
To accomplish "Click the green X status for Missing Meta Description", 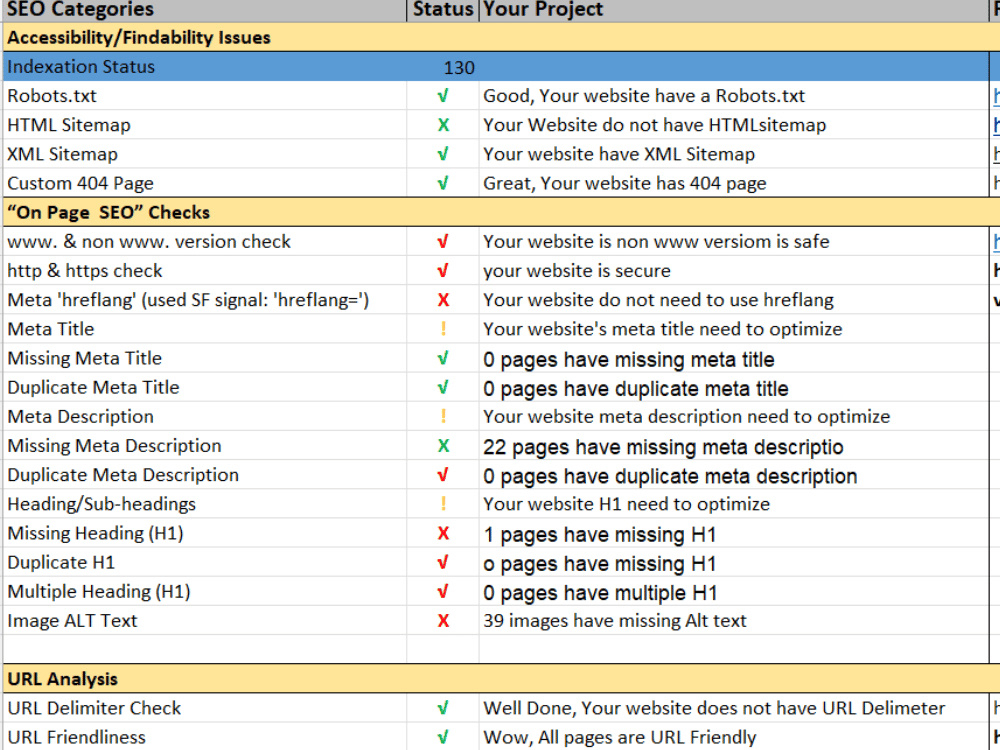I will pyautogui.click(x=443, y=446).
